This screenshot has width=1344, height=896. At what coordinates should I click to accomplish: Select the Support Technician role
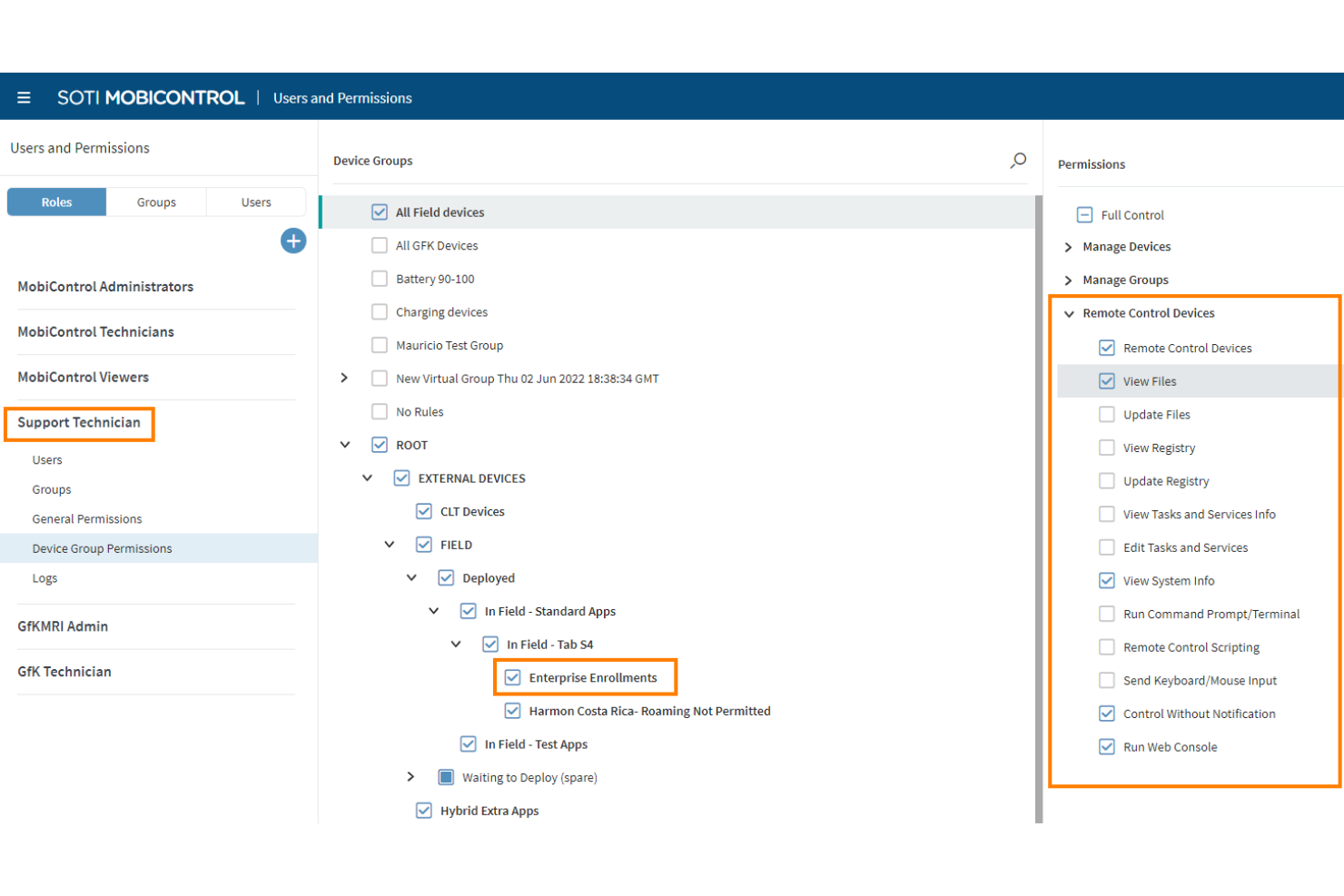click(x=79, y=423)
